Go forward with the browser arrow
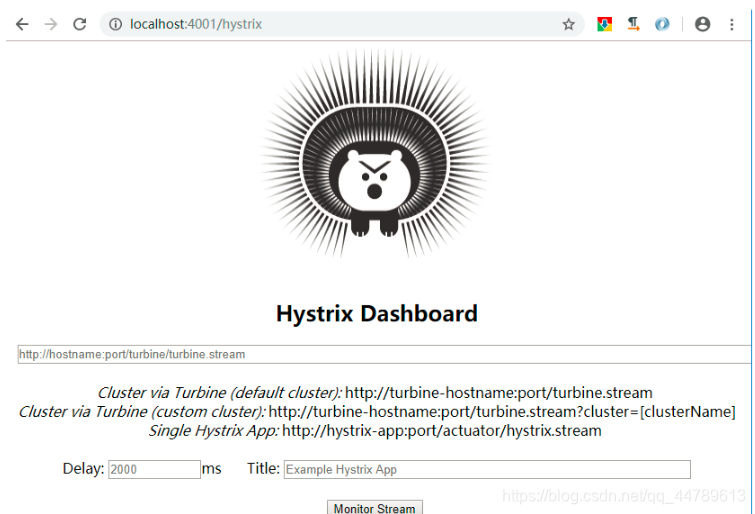Screen dimensions: 755x514 51,24
